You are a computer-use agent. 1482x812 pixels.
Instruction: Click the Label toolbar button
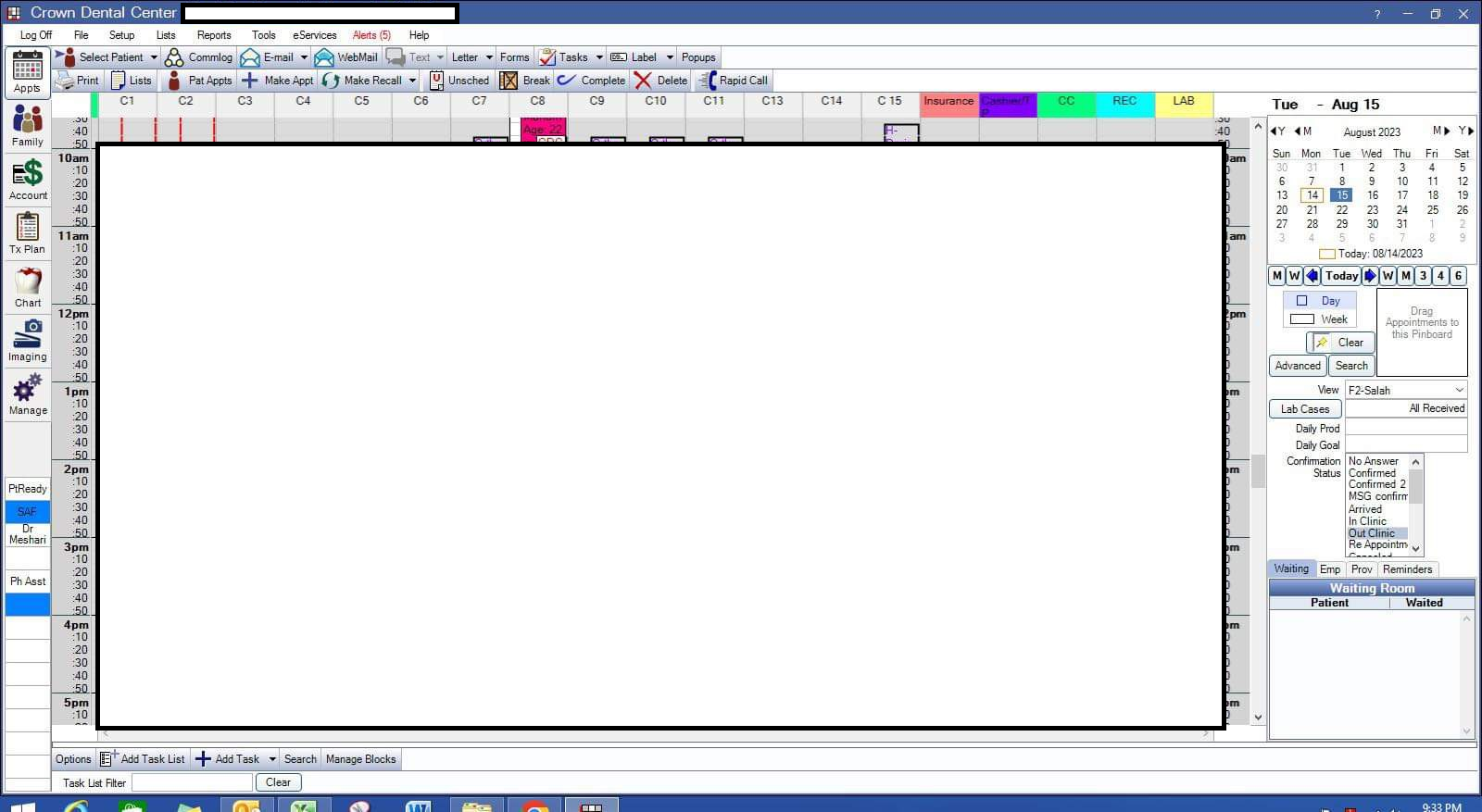pyautogui.click(x=634, y=57)
